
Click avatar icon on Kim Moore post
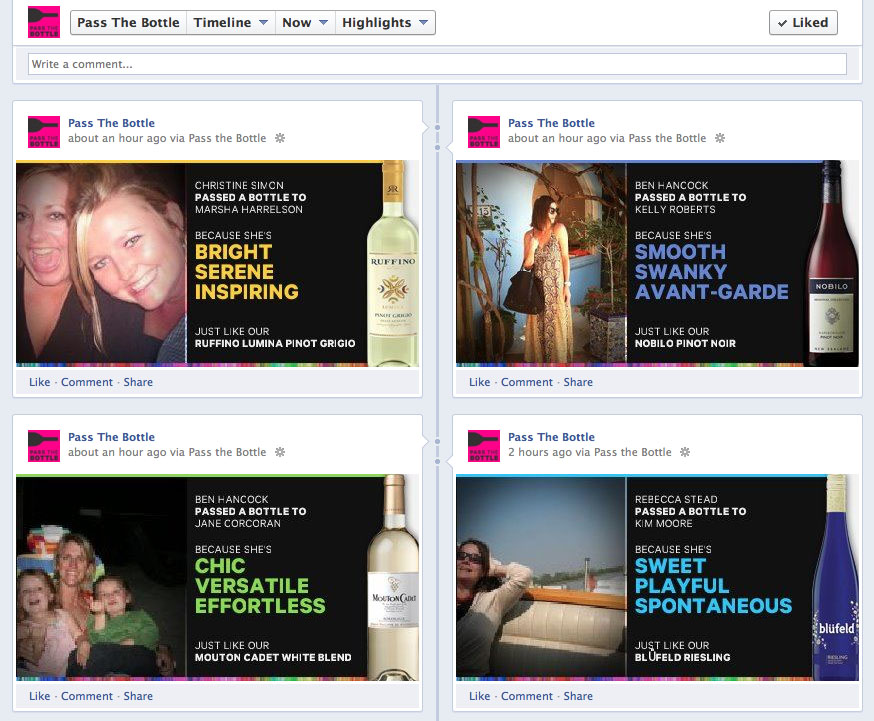484,446
